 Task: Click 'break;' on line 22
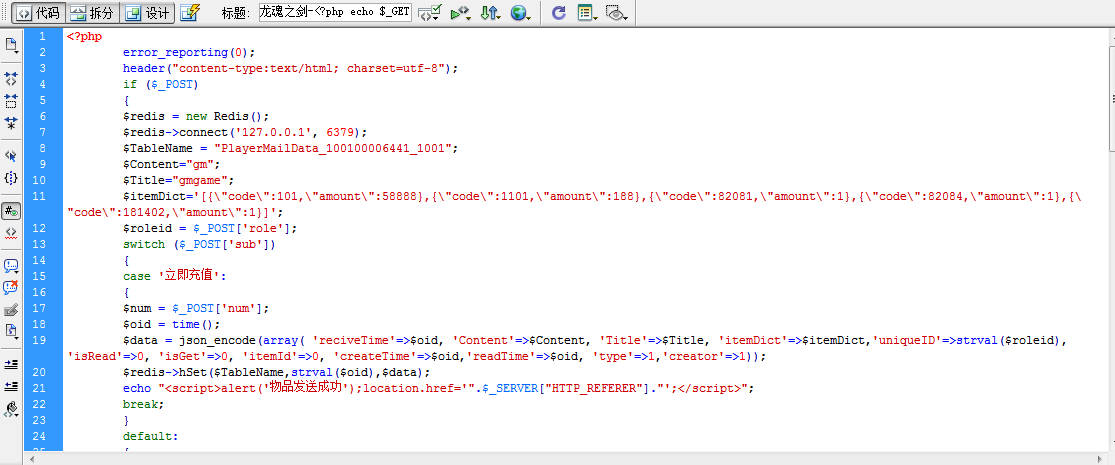pos(143,404)
